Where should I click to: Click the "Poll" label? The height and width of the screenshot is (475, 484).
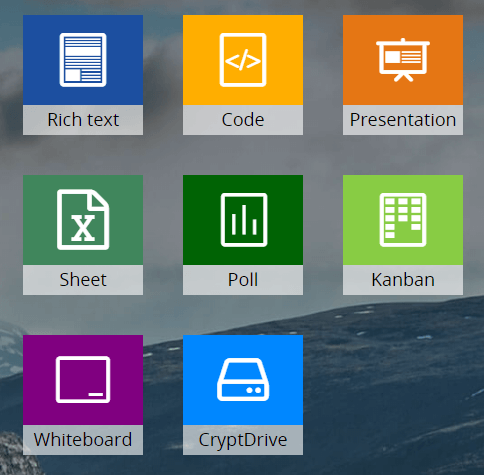(x=243, y=280)
